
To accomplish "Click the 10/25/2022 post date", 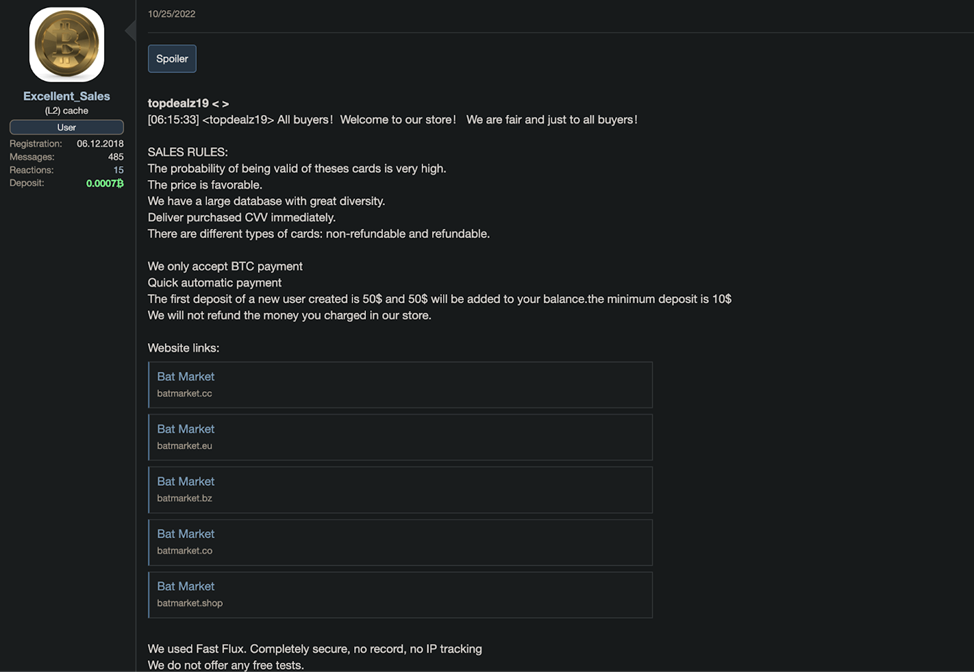I will (171, 14).
